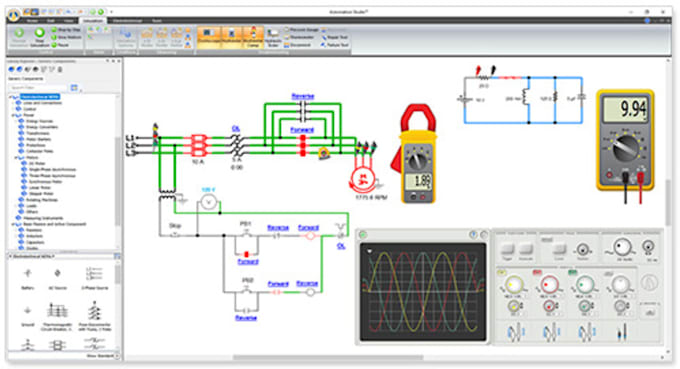Select Transformers in library tree
680x369 pixels.
point(38,133)
